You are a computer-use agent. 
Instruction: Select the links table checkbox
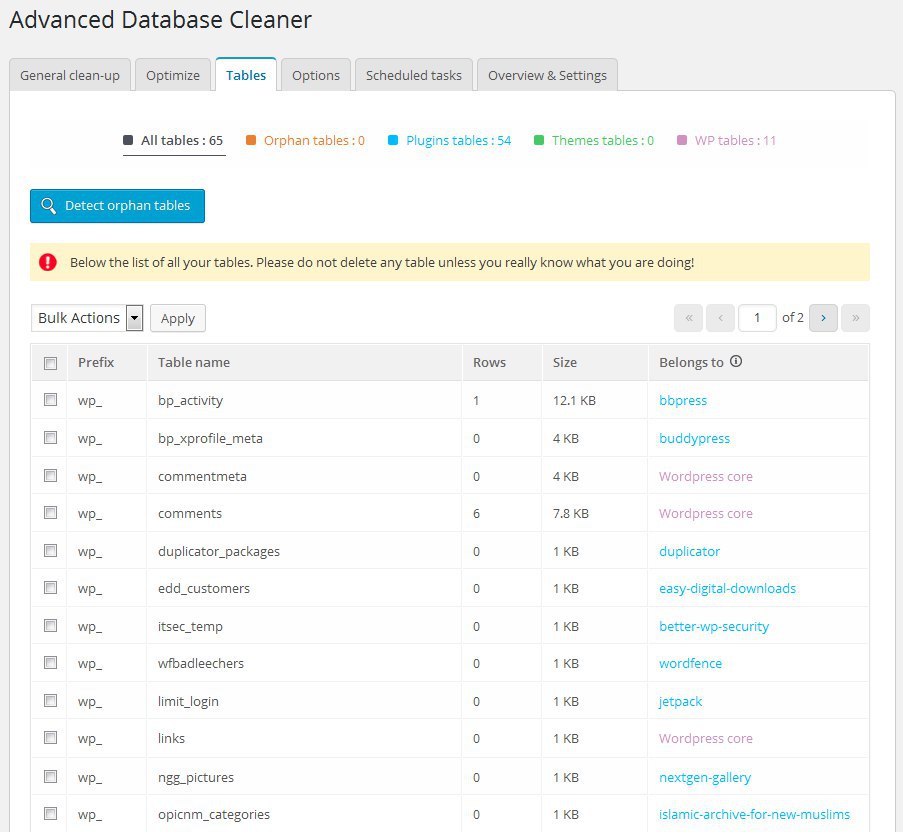51,738
